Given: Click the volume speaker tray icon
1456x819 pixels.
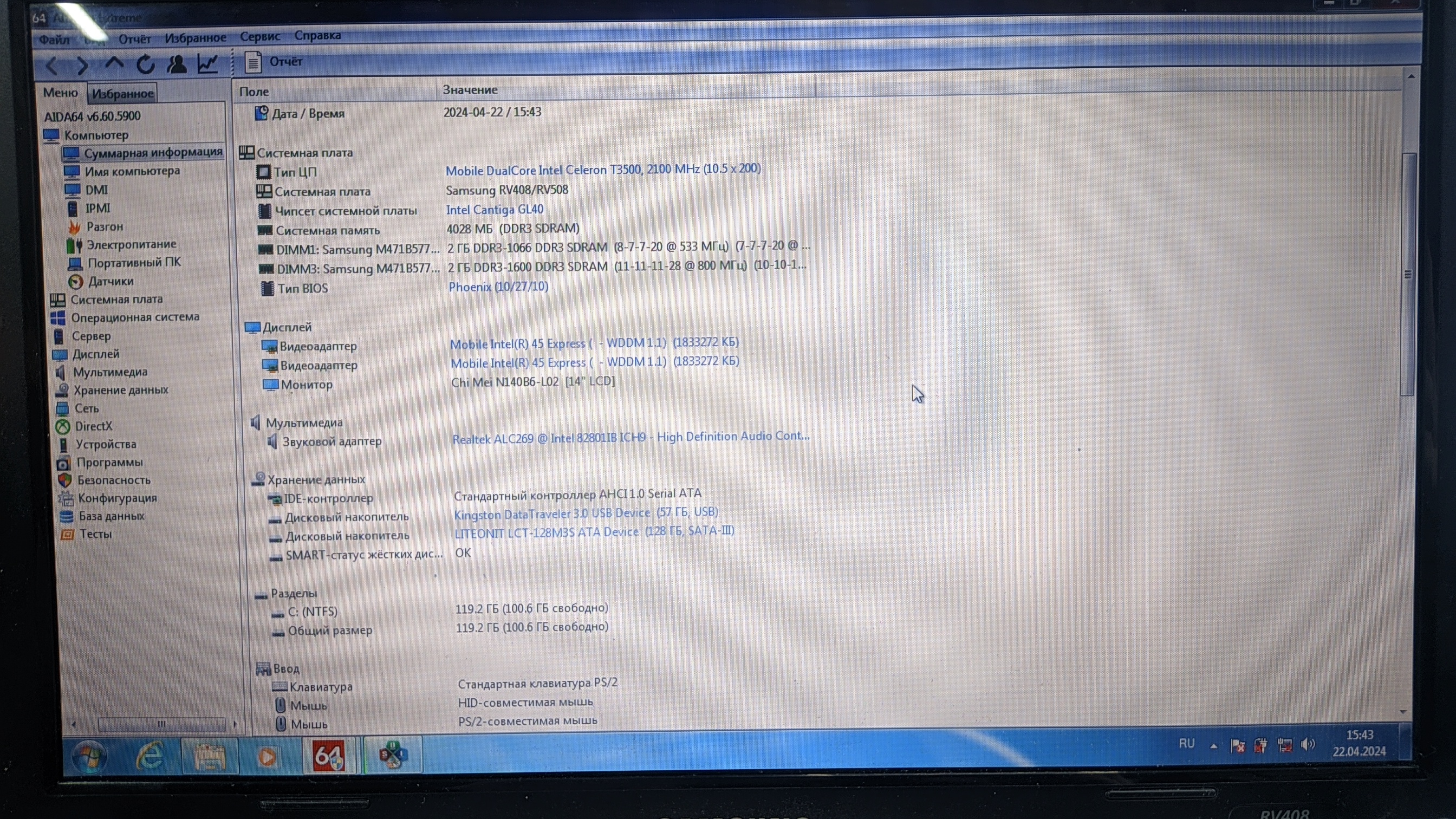Looking at the screenshot, I should coord(1308,744).
